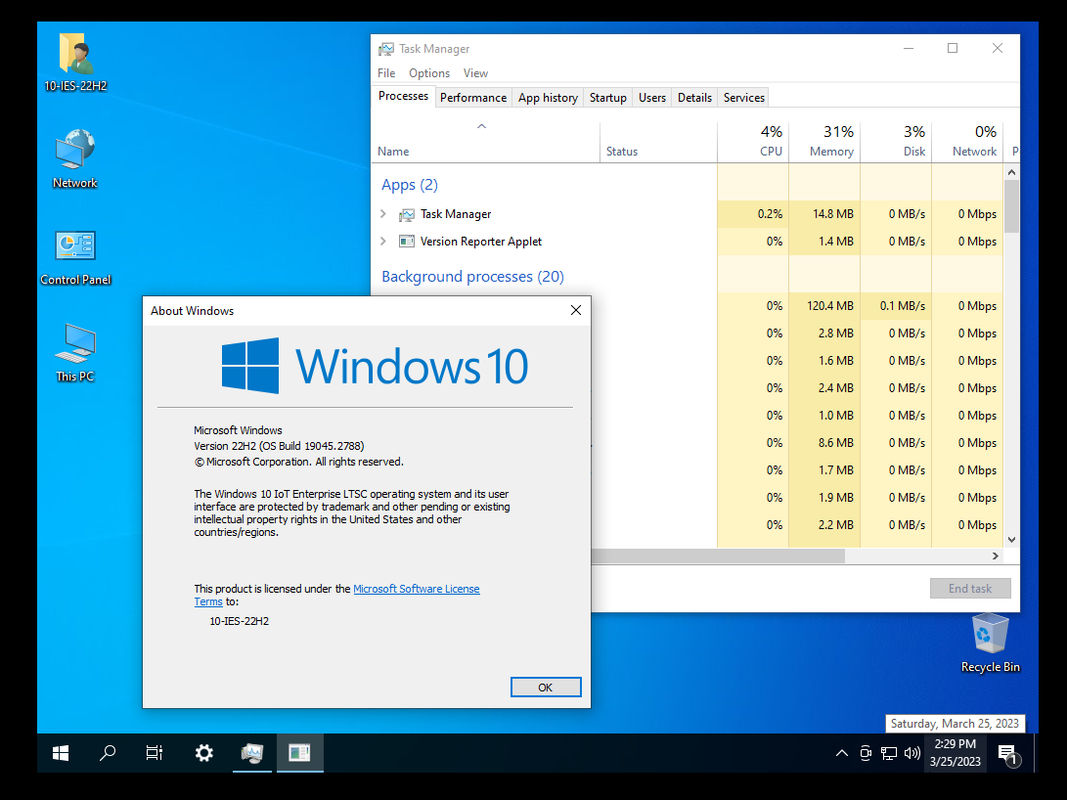This screenshot has height=800, width=1067.
Task: Click vertical scrollbar up arrow in Task Manager
Action: point(1011,172)
